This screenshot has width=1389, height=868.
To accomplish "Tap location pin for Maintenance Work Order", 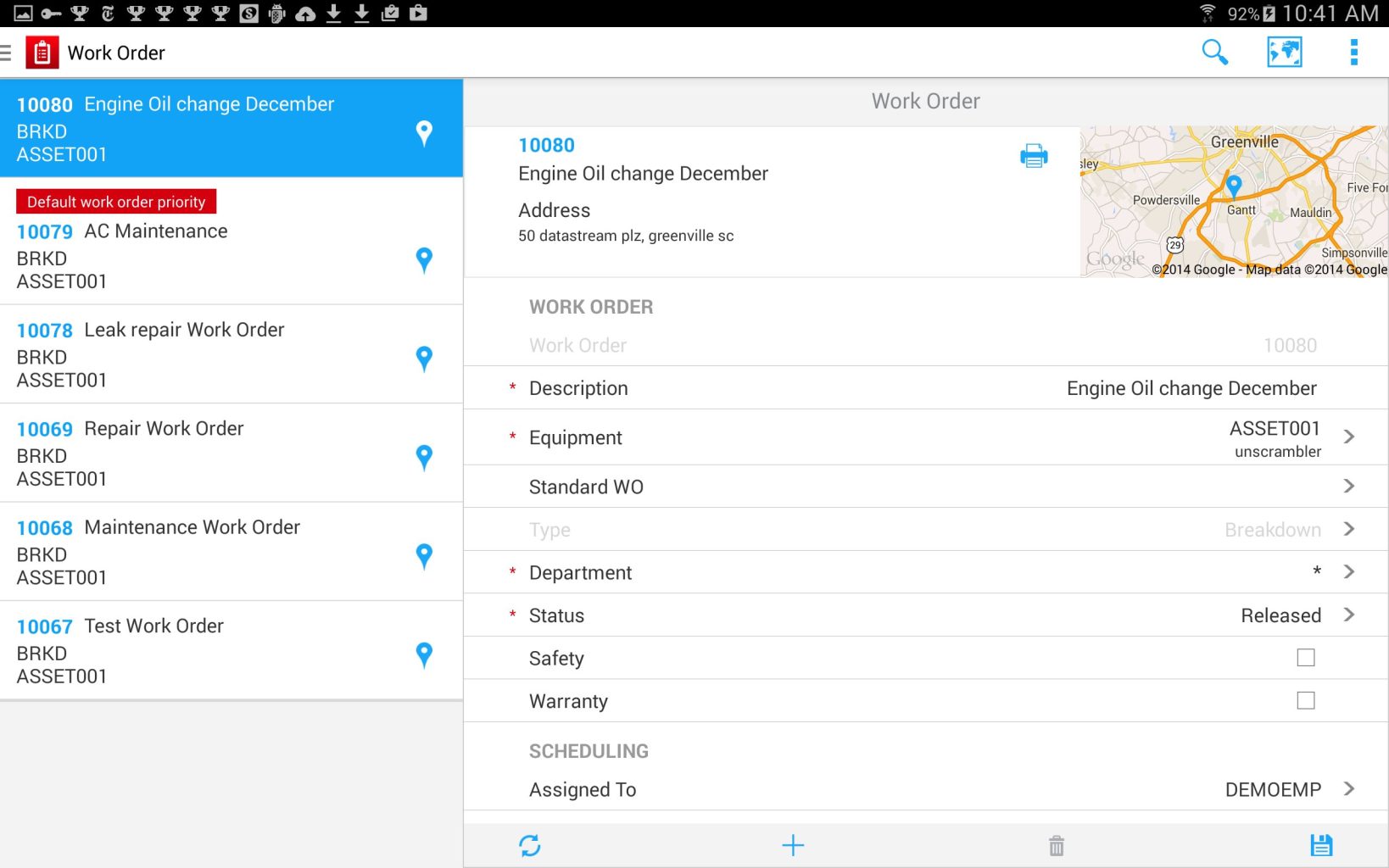I will [424, 556].
